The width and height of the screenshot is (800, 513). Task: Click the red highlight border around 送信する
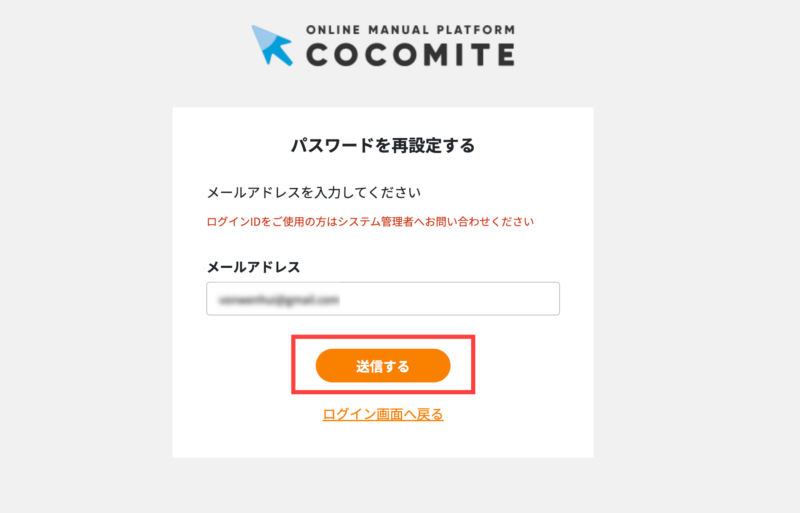[293, 366]
